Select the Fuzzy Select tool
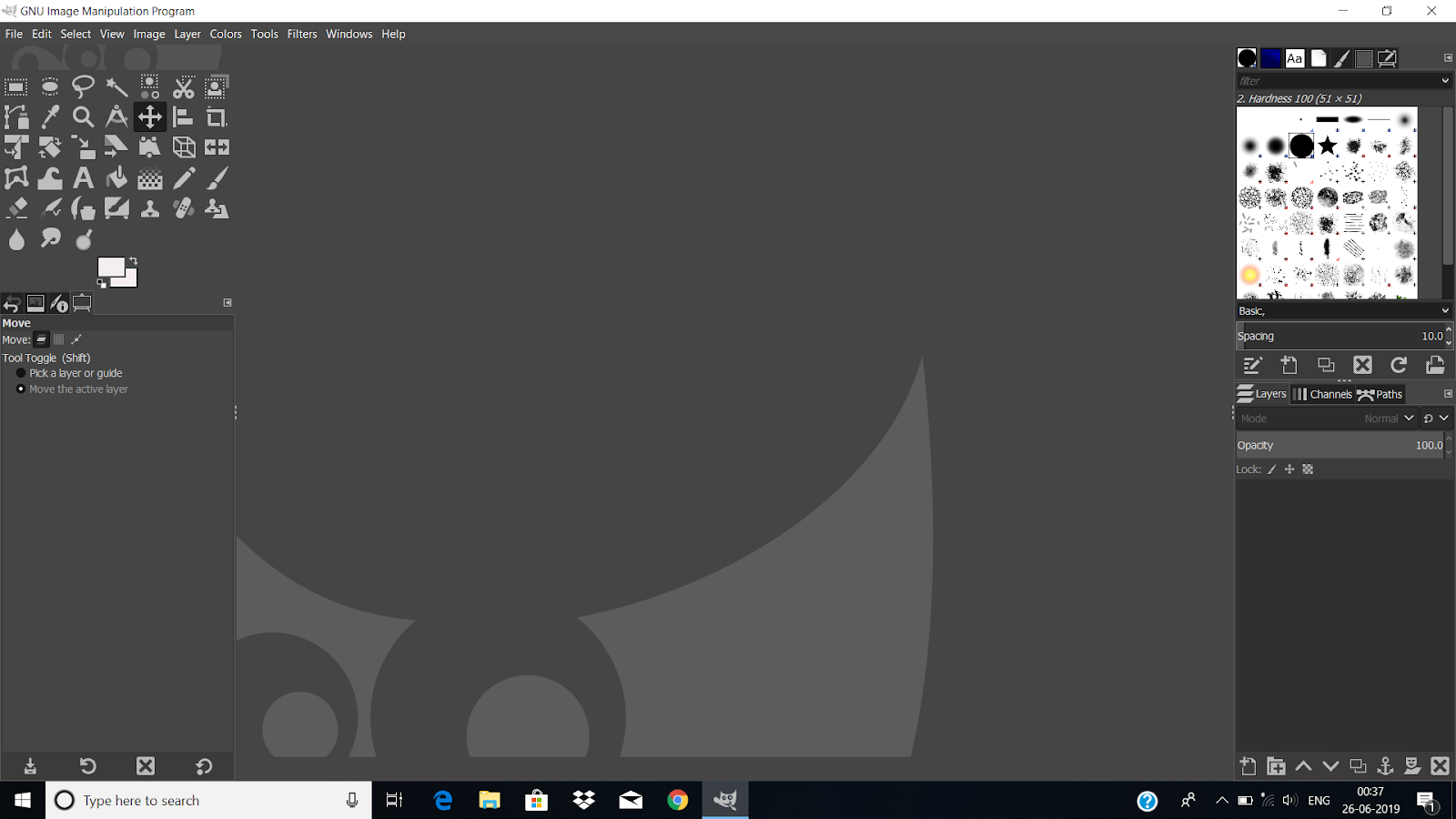The width and height of the screenshot is (1456, 819). point(116,86)
